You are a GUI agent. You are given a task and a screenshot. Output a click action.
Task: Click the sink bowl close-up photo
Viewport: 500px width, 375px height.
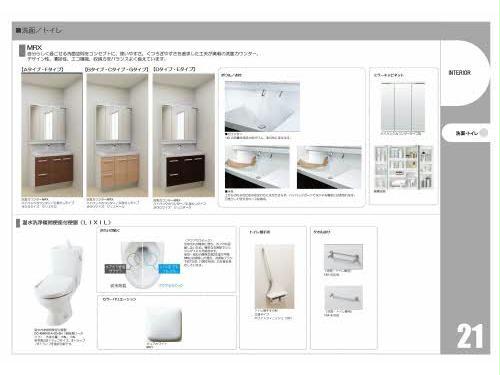point(262,107)
